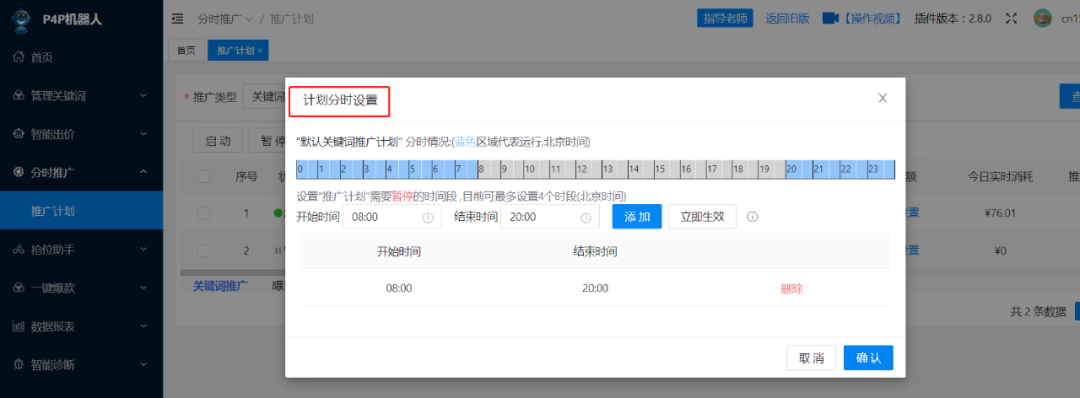Click the 启动 button behind the dialog
This screenshot has height=398, width=1080.
(218, 140)
